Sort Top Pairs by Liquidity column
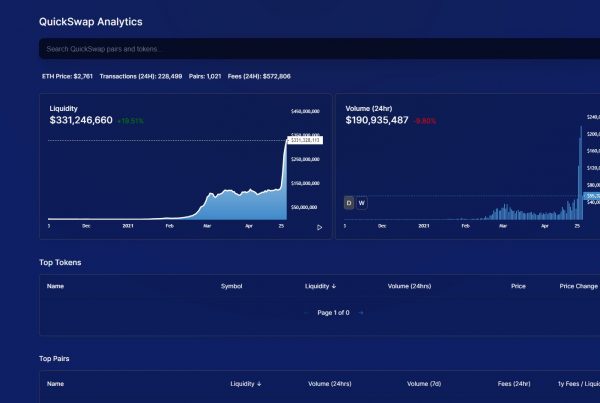The width and height of the screenshot is (600, 403). click(246, 384)
